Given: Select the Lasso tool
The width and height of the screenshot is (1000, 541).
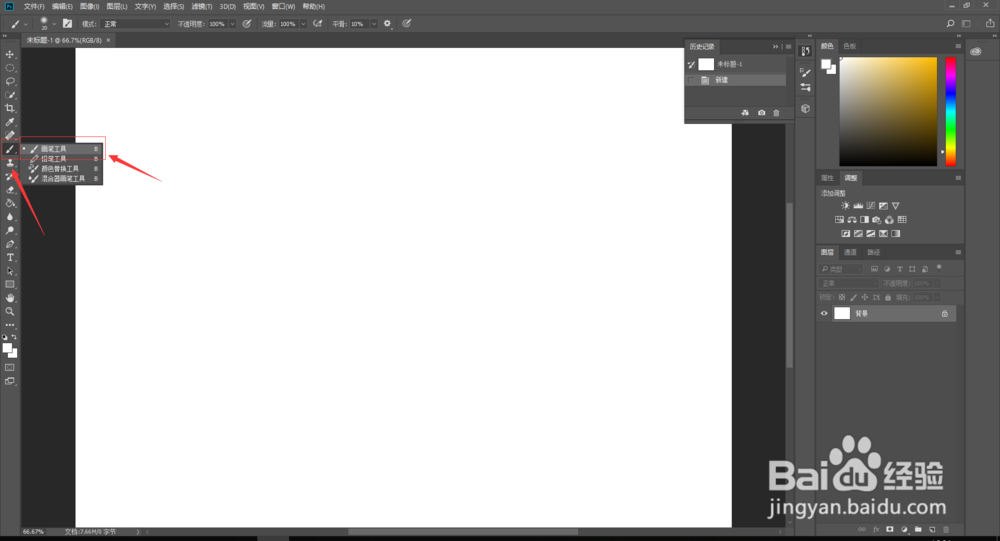Looking at the screenshot, I should [x=10, y=81].
